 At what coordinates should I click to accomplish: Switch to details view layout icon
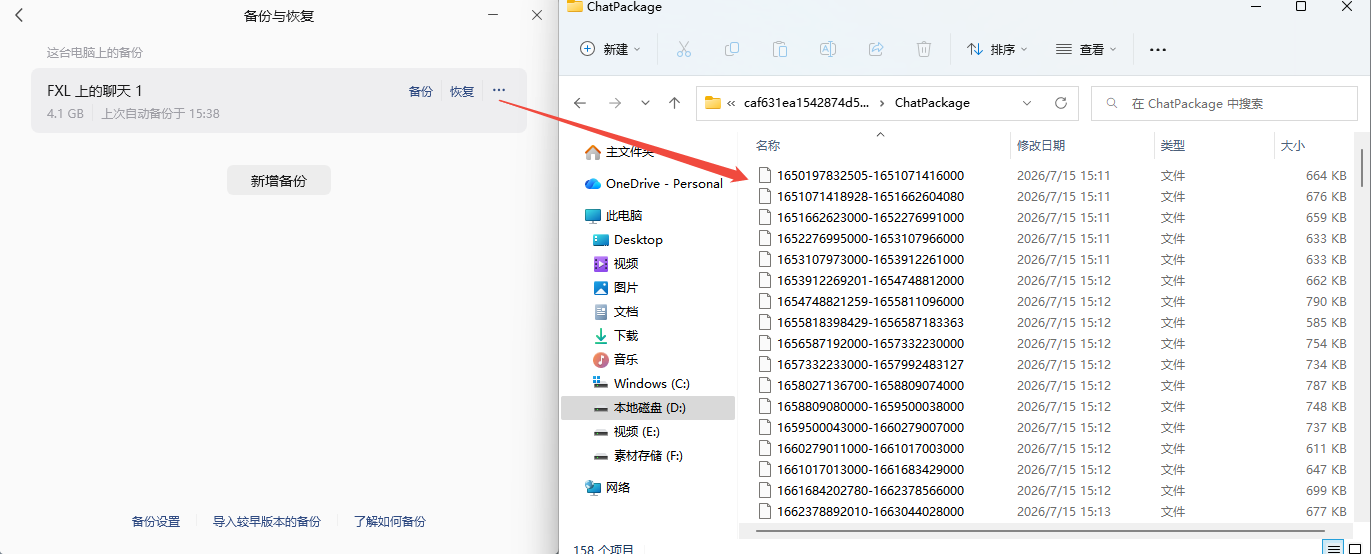click(1333, 548)
